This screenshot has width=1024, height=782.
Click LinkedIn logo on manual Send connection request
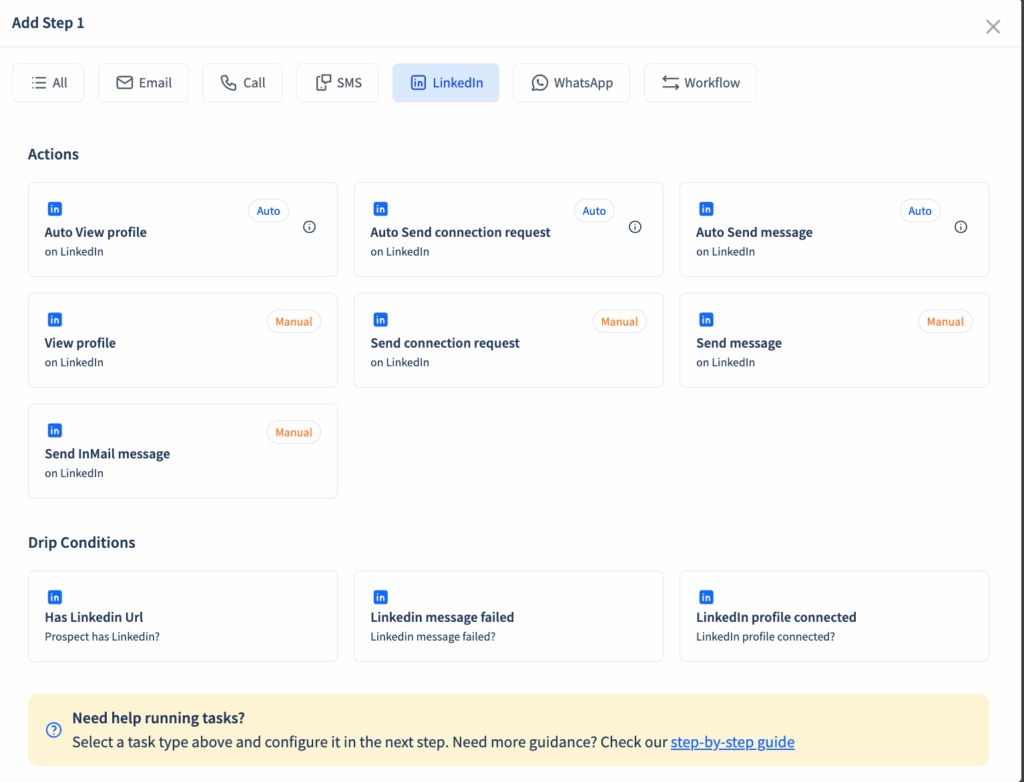[x=381, y=319]
